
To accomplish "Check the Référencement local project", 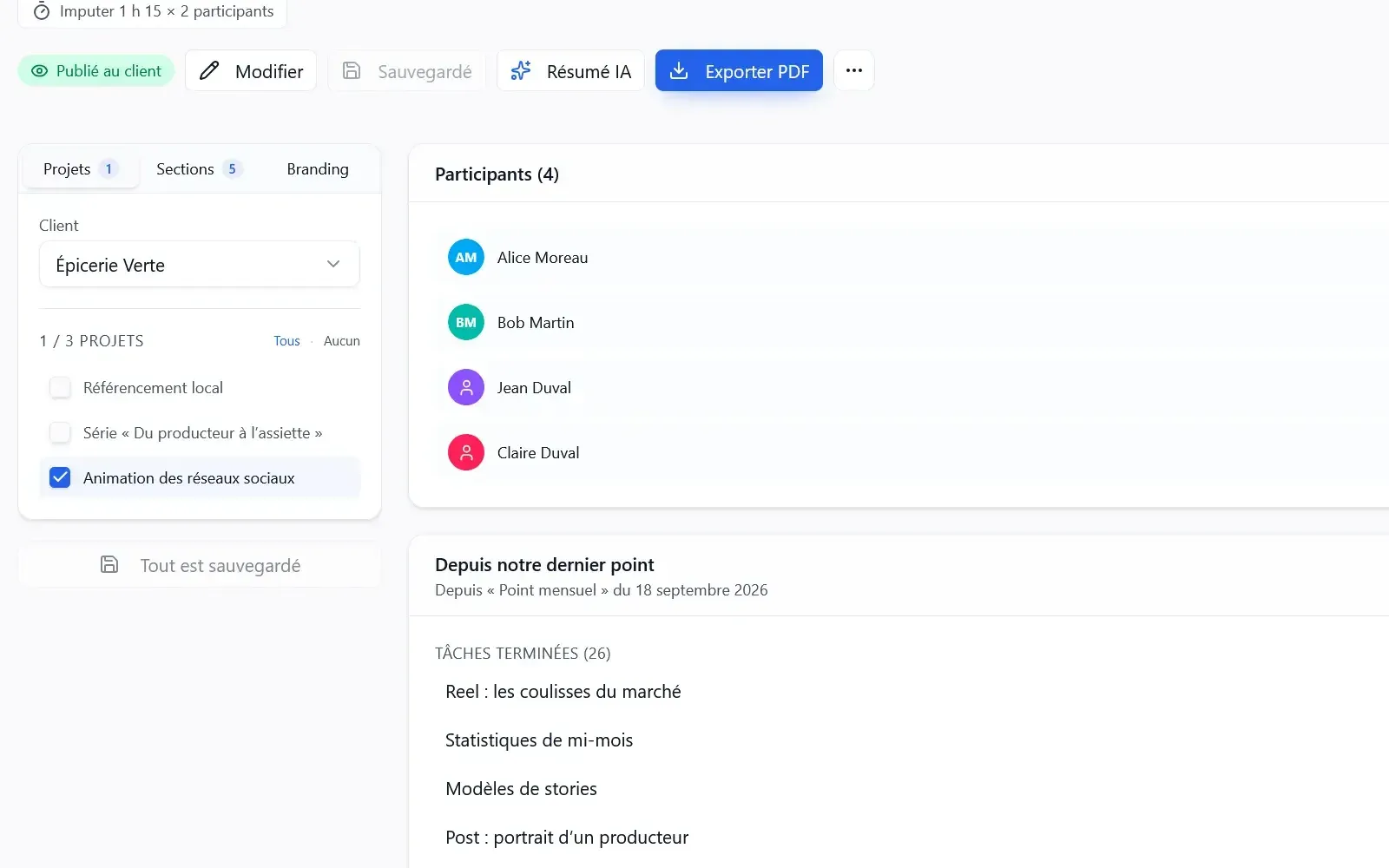I will (60, 387).
